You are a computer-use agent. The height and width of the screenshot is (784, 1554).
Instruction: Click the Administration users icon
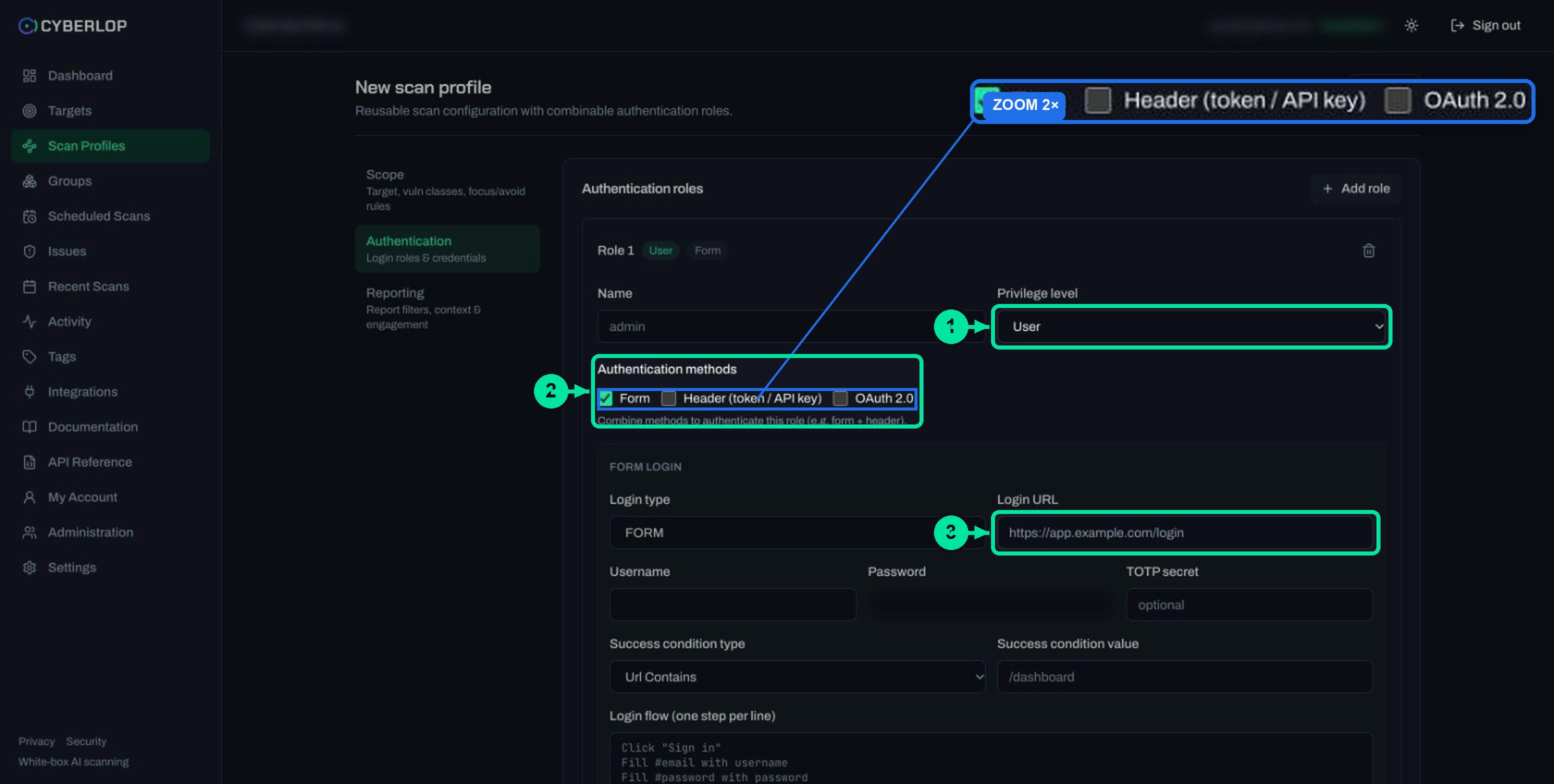(x=29, y=532)
